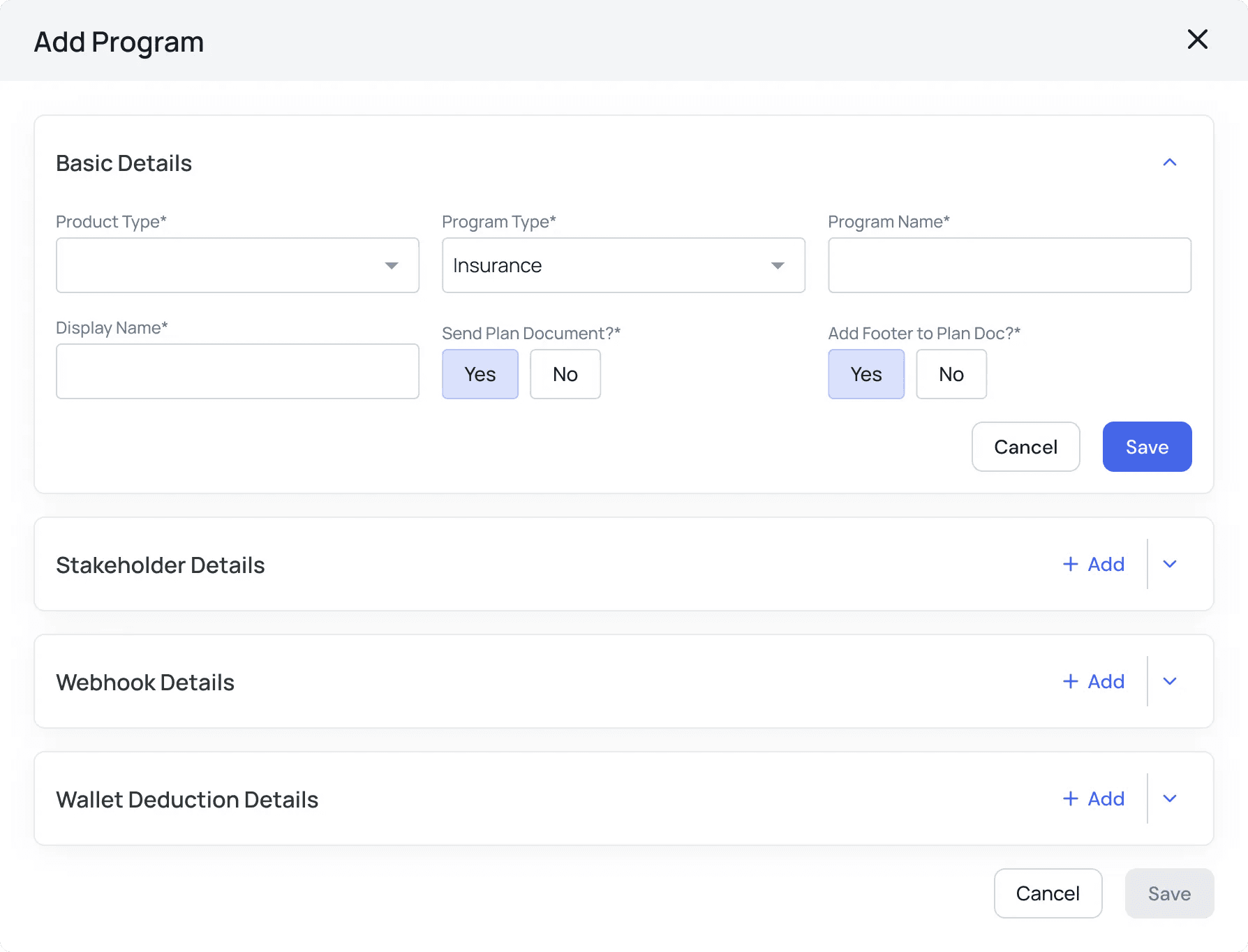
Task: Click the Basic Details heading
Action: 124,163
